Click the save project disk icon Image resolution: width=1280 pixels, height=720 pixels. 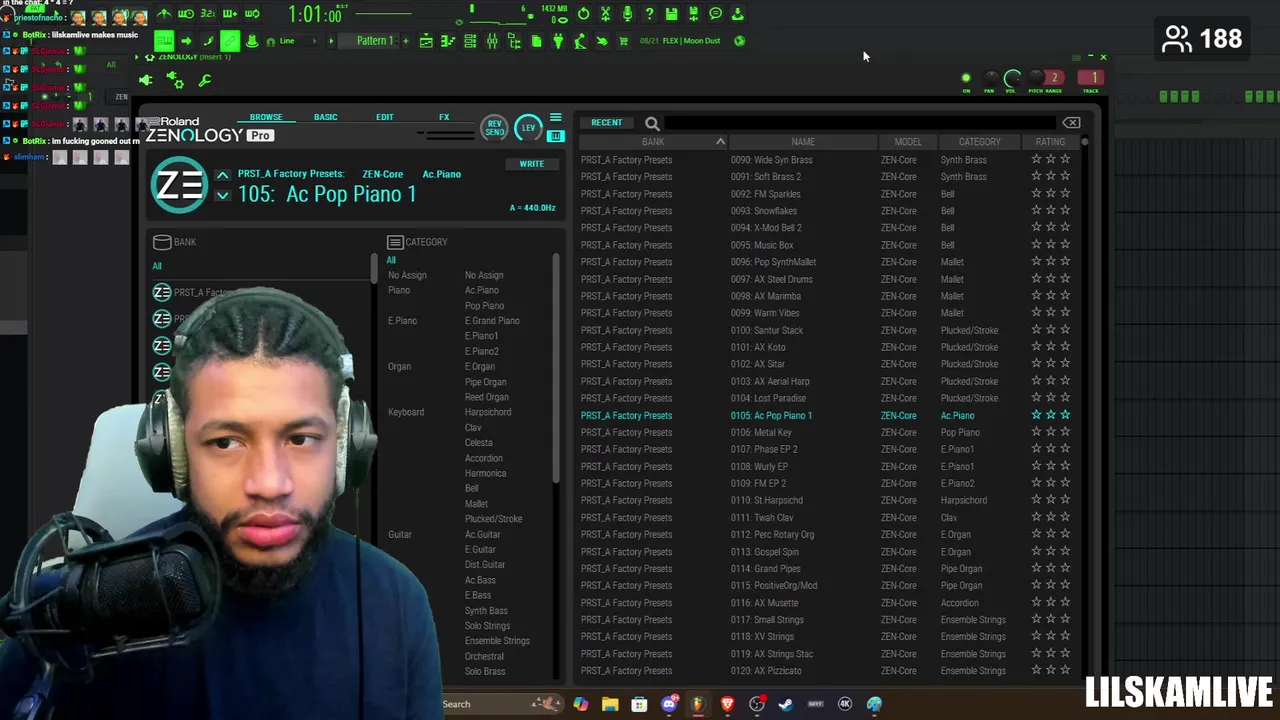(x=671, y=14)
